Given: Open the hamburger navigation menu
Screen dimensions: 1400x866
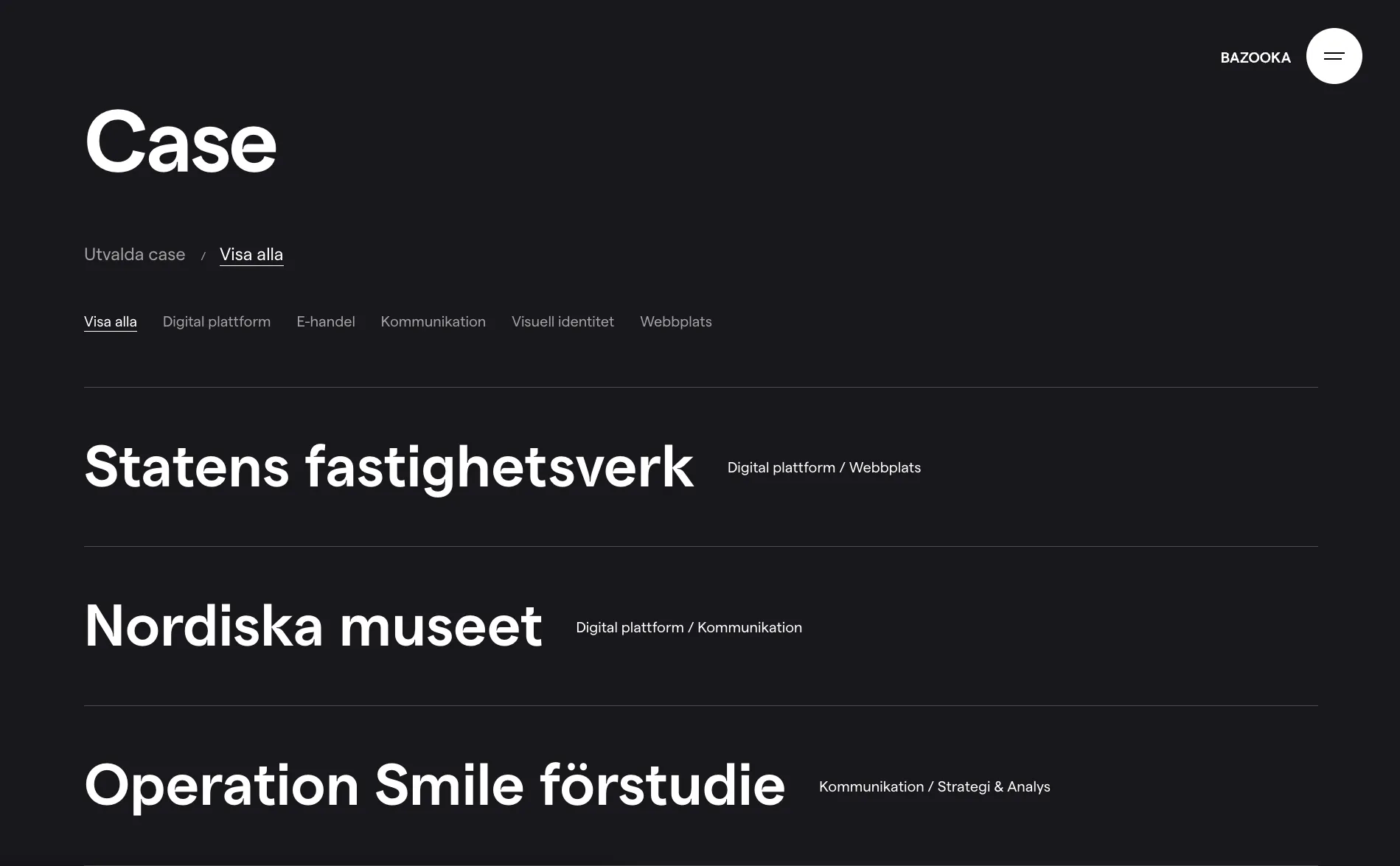Looking at the screenshot, I should [x=1334, y=56].
